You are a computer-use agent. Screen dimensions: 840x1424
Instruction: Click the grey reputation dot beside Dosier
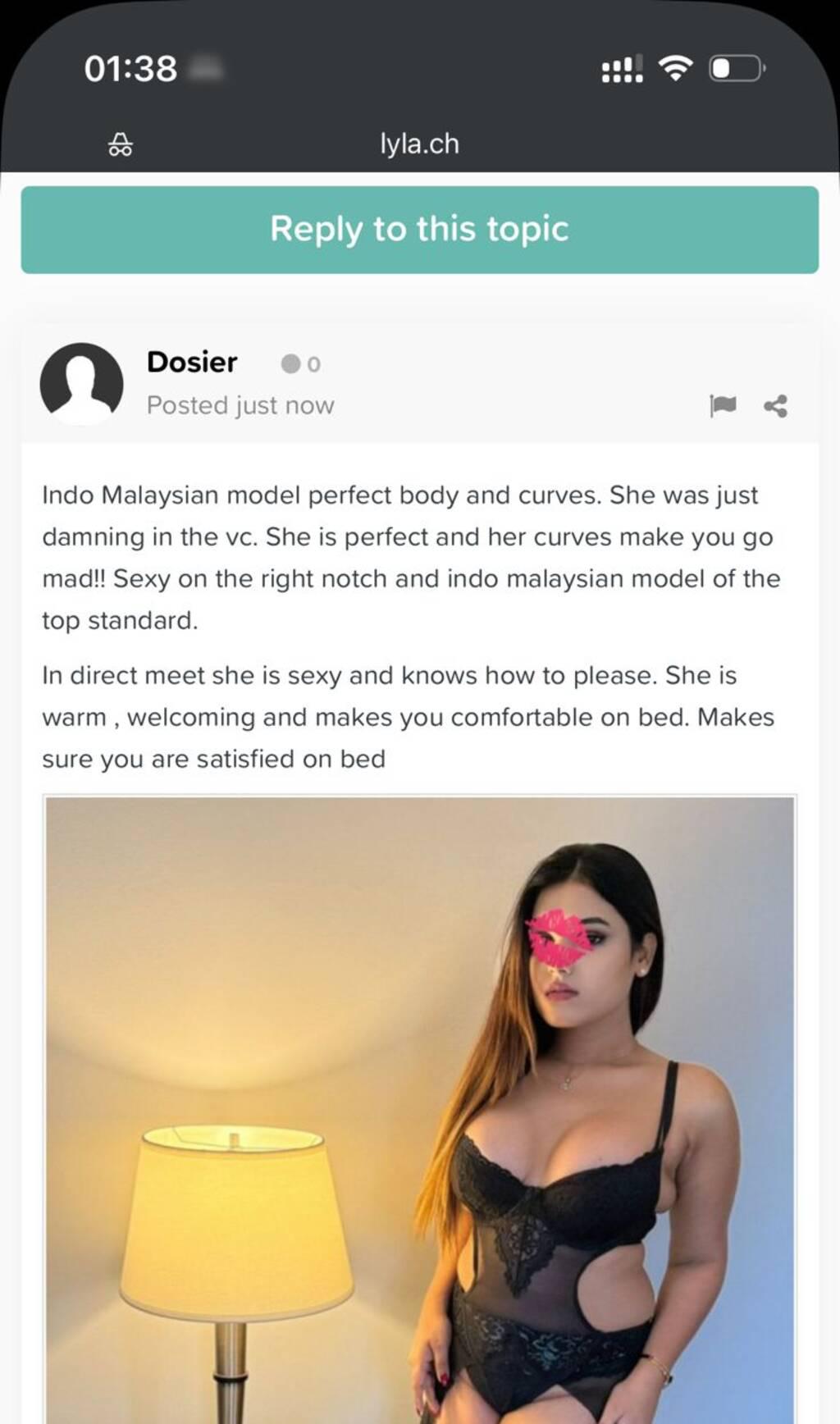point(290,363)
